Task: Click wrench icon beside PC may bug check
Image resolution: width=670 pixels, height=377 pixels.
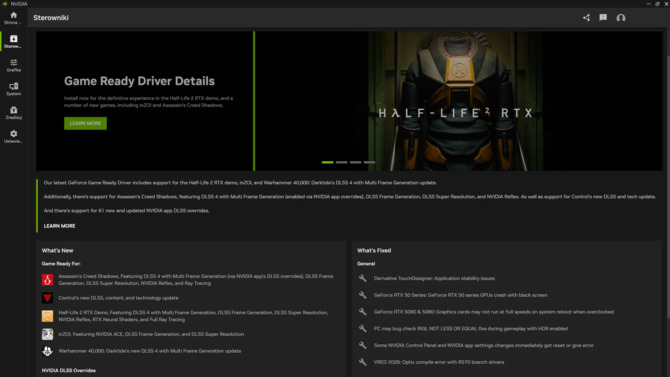Action: tap(363, 328)
